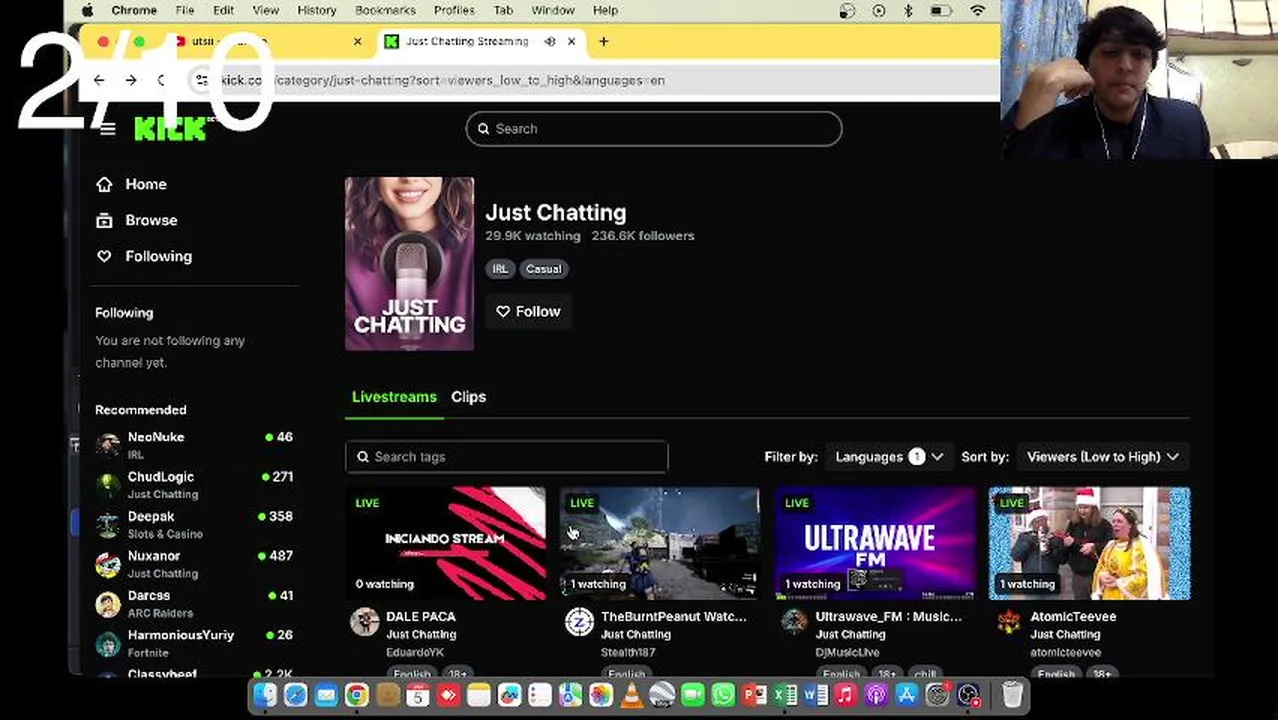This screenshot has height=720, width=1278.
Task: Open Chrome Bookmarks menu
Action: [385, 10]
